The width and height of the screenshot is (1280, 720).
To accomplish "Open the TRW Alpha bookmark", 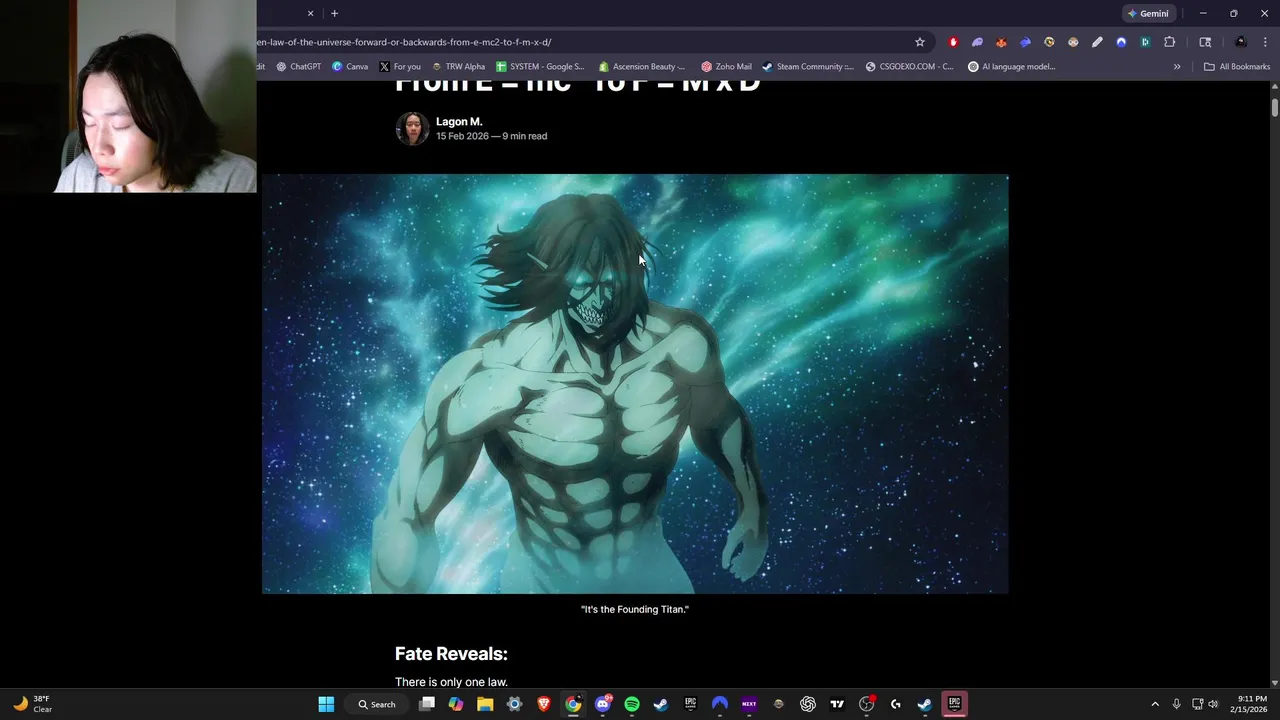I will [458, 67].
